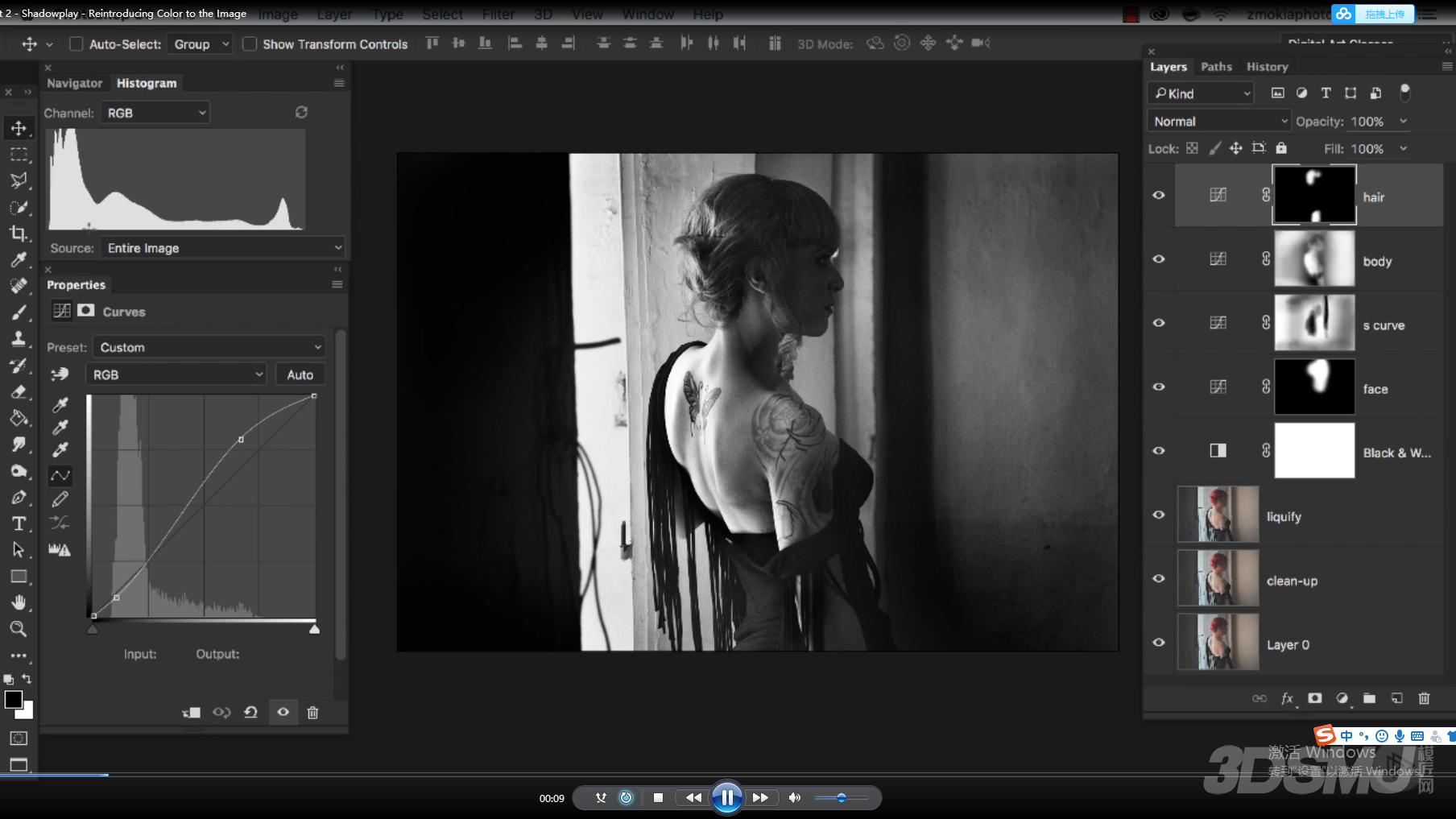Select the Clone Stamp tool

(x=19, y=338)
